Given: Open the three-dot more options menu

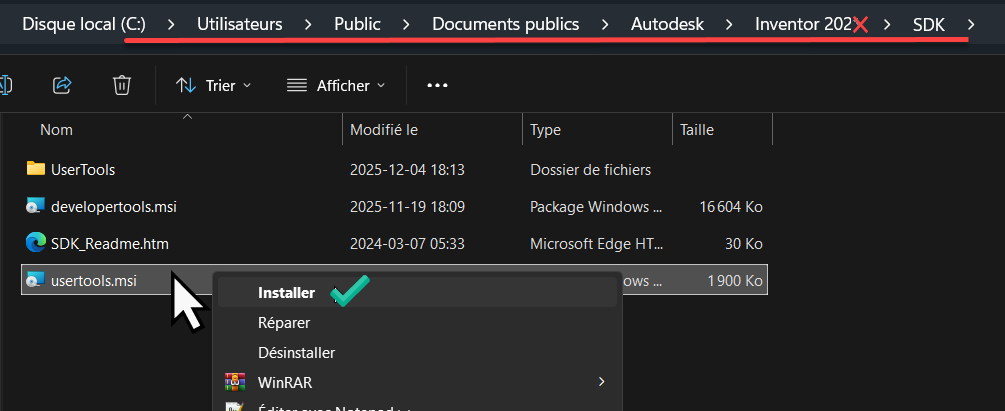Looking at the screenshot, I should 437,85.
